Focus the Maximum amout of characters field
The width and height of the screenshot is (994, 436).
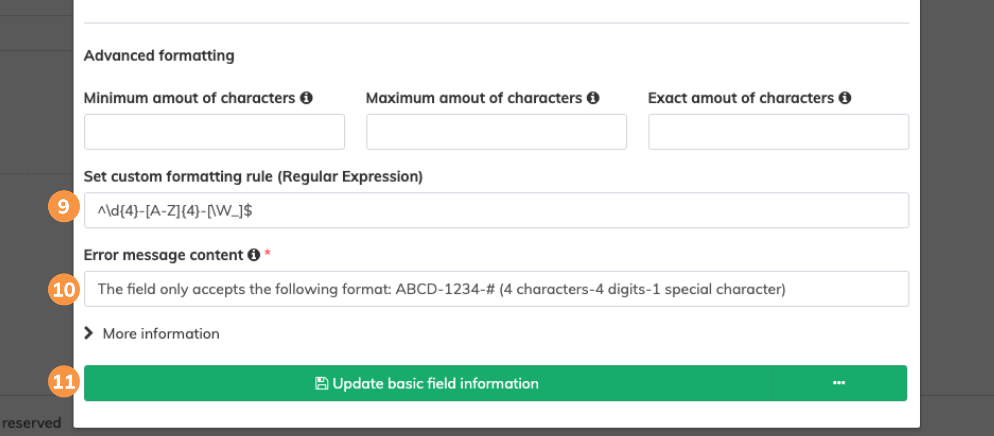tap(496, 132)
